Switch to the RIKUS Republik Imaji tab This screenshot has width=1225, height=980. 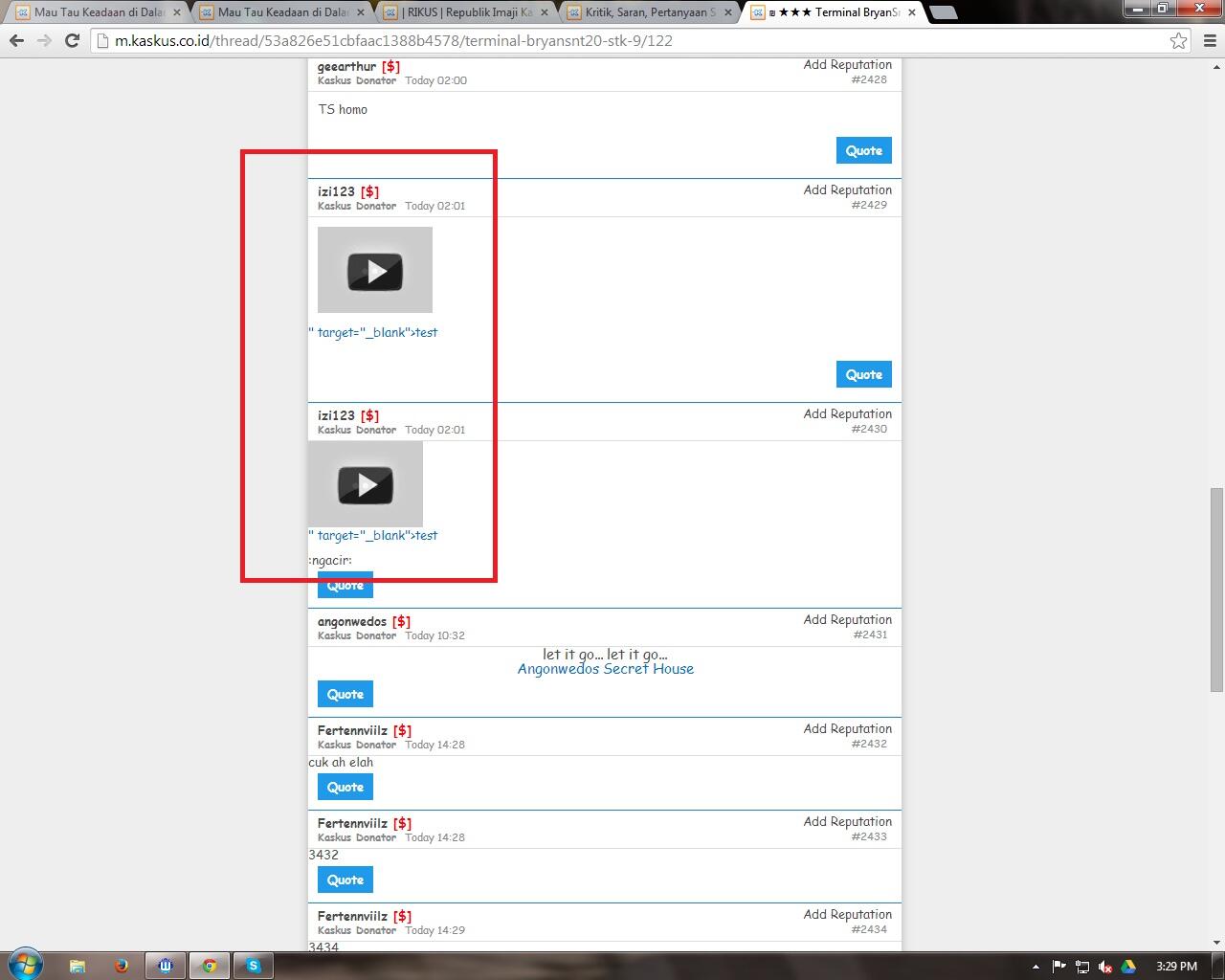coord(466,12)
